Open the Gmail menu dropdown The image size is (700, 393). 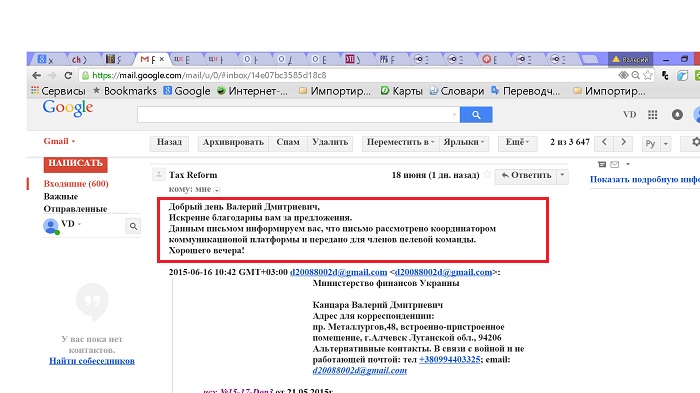click(x=59, y=141)
